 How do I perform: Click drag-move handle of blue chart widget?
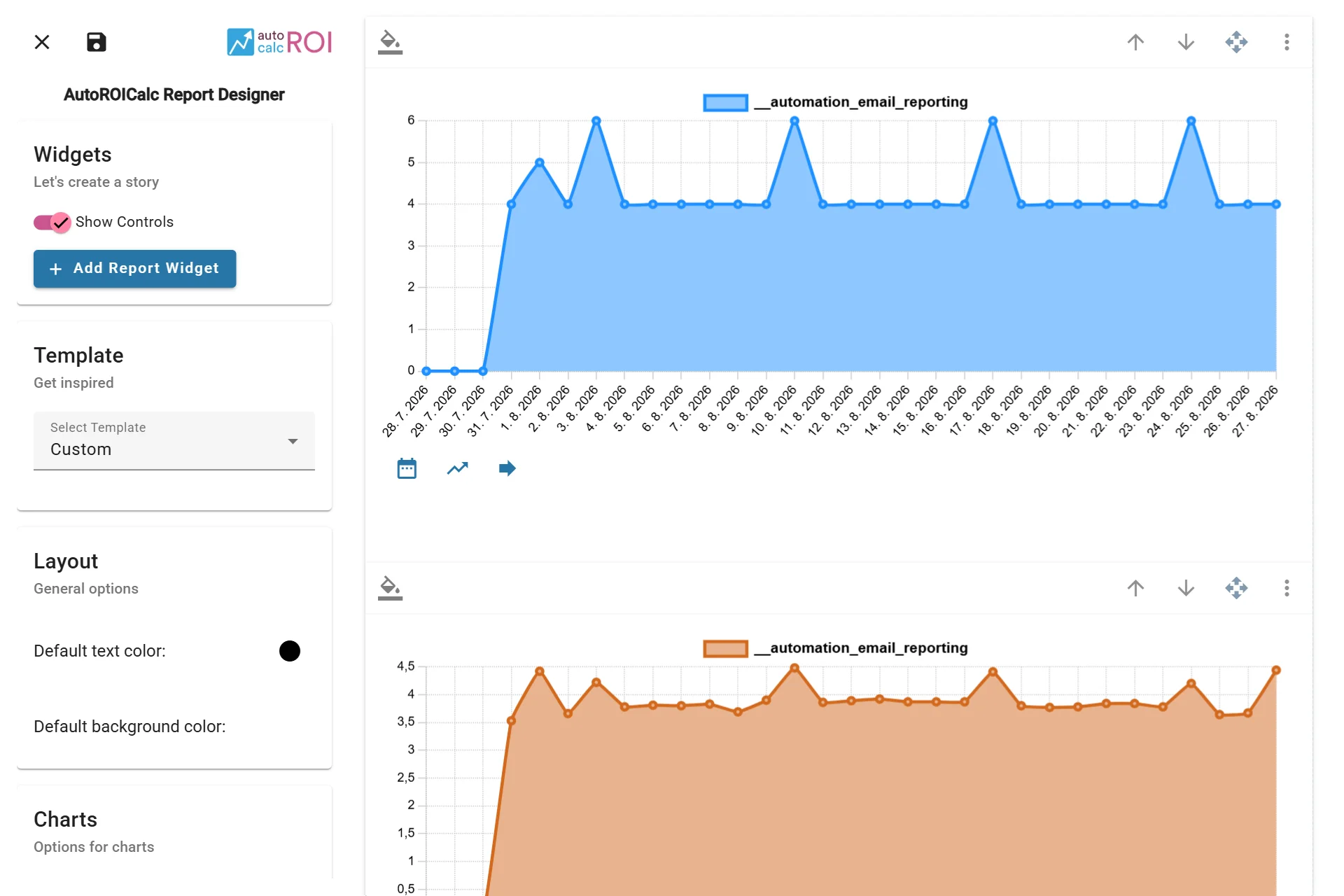click(x=1236, y=42)
